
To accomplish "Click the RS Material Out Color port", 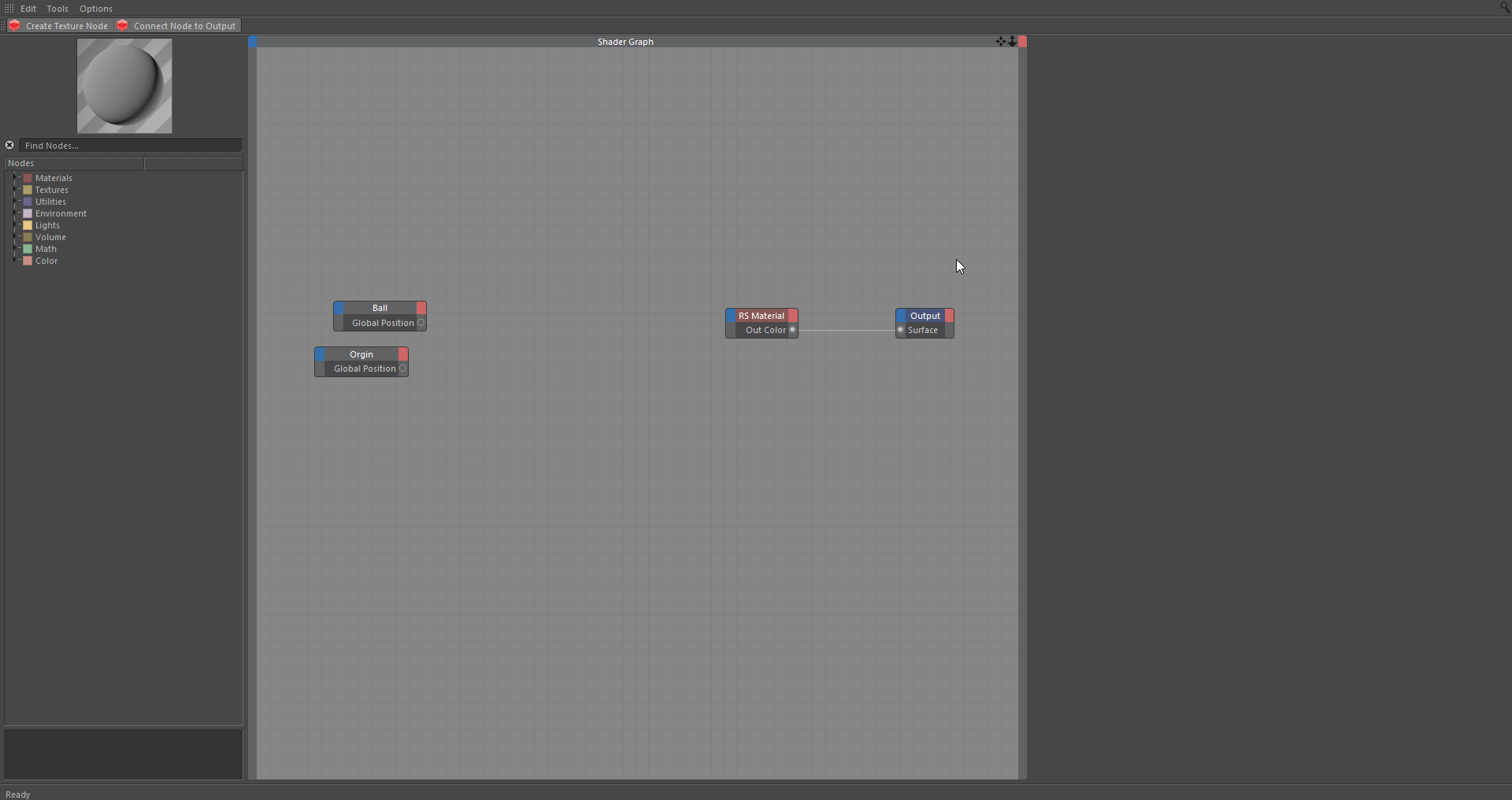I will [792, 330].
